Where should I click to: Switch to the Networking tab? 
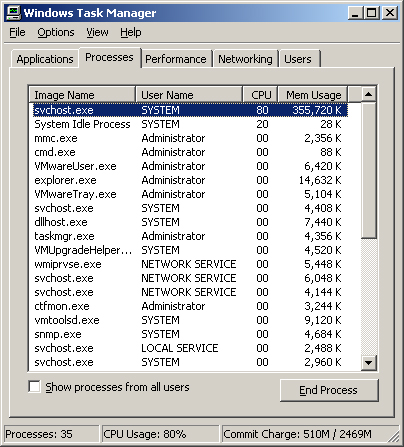pyautogui.click(x=245, y=59)
